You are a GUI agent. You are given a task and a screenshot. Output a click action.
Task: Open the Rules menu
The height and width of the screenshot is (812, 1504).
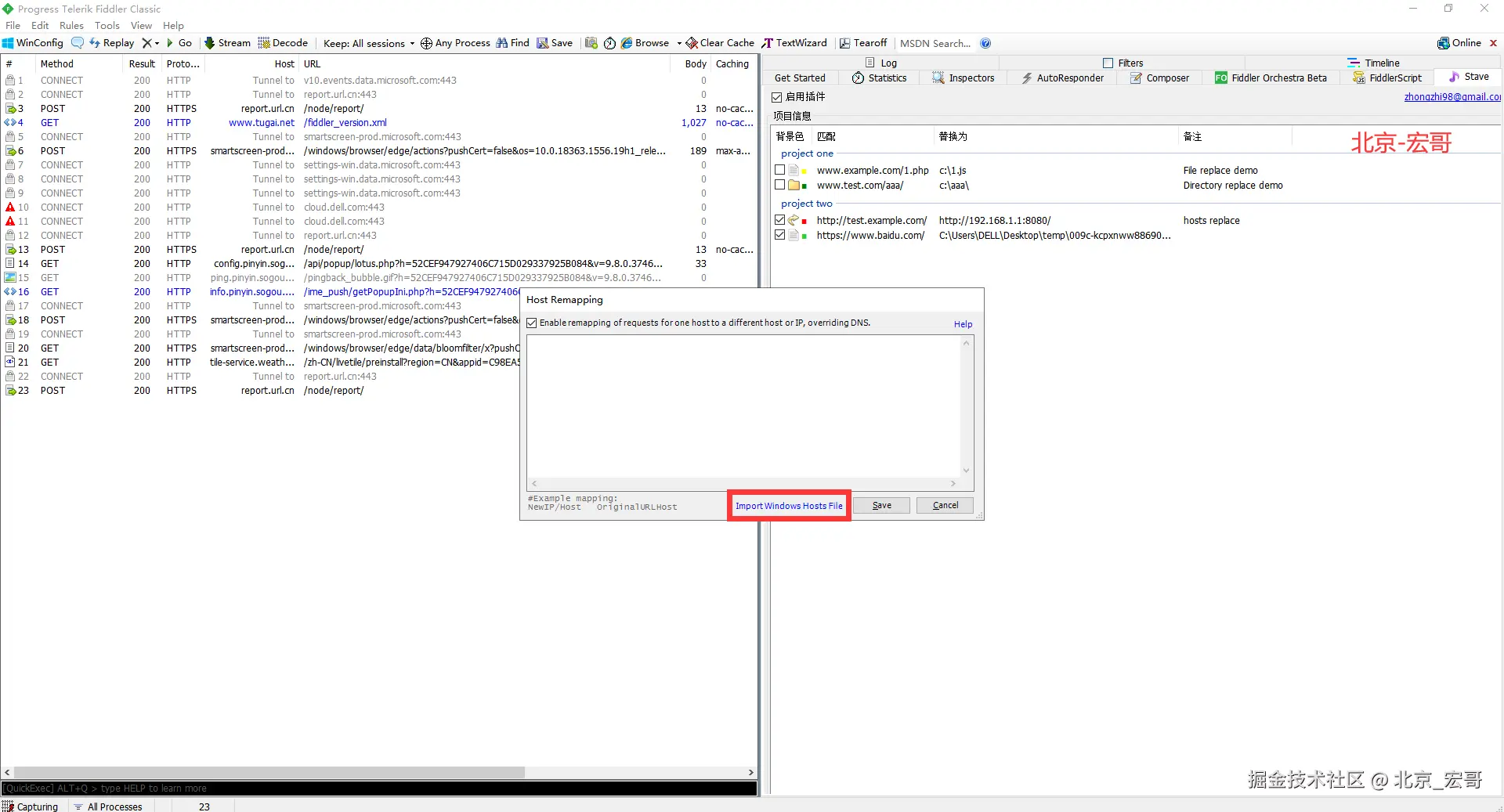[71, 26]
